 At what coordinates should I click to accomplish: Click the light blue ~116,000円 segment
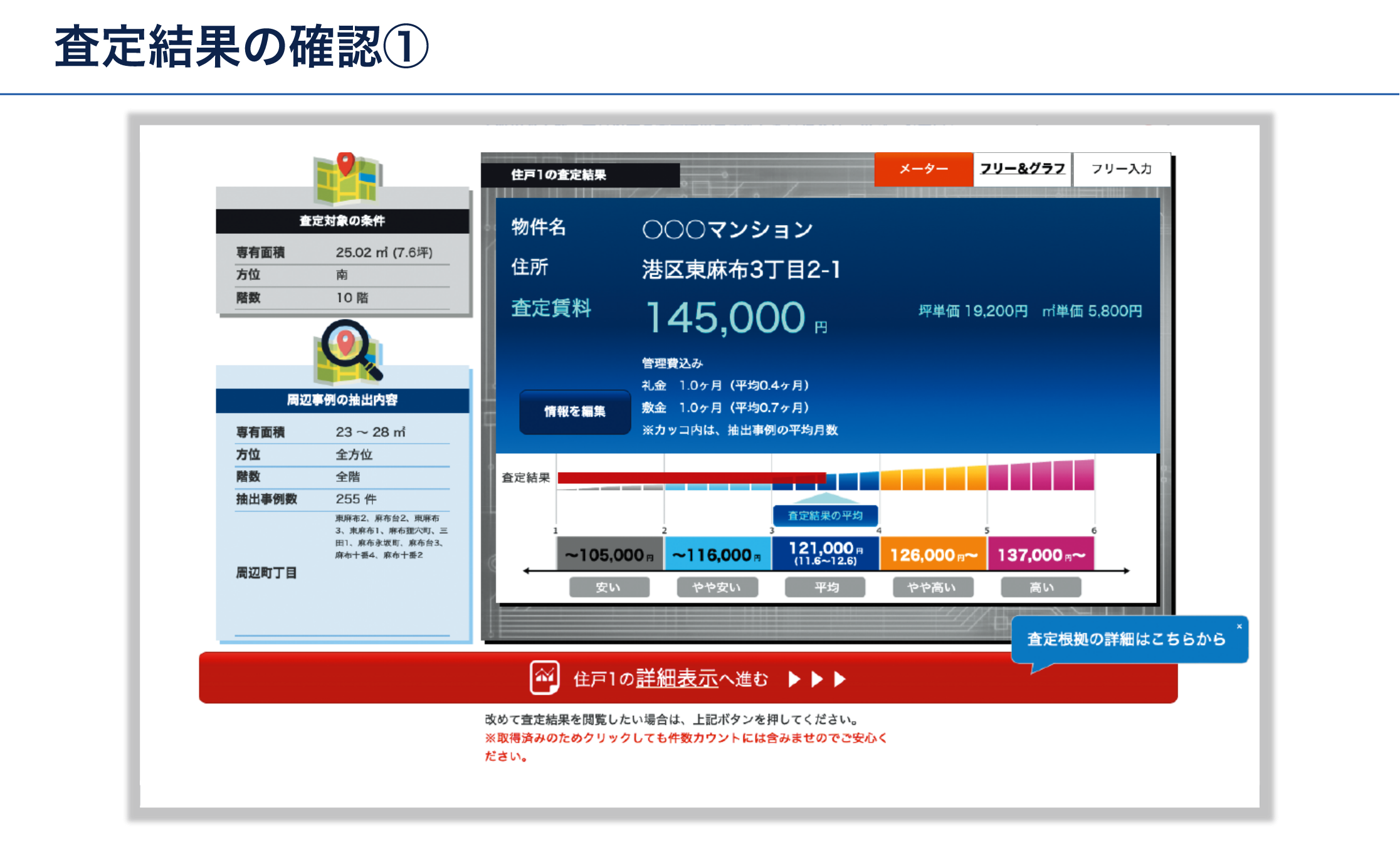718,554
